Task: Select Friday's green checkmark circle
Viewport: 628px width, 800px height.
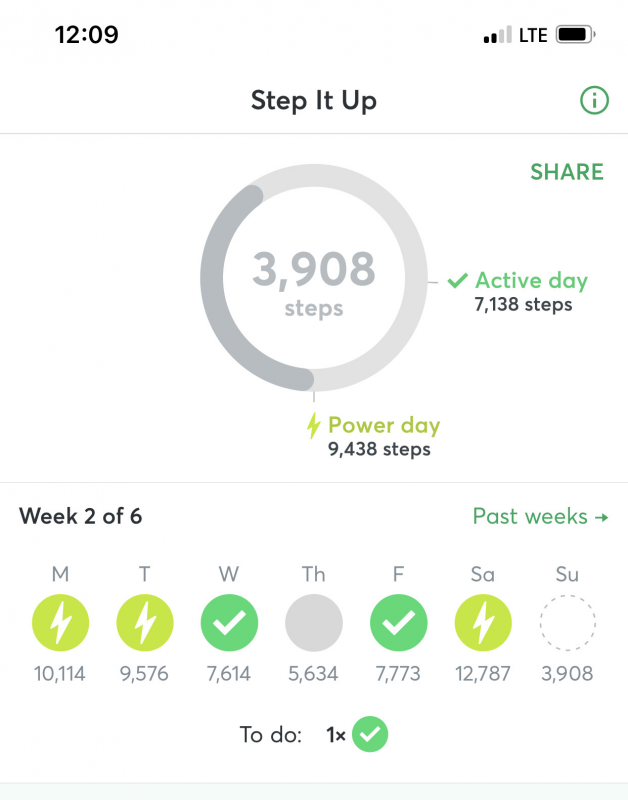Action: (398, 622)
